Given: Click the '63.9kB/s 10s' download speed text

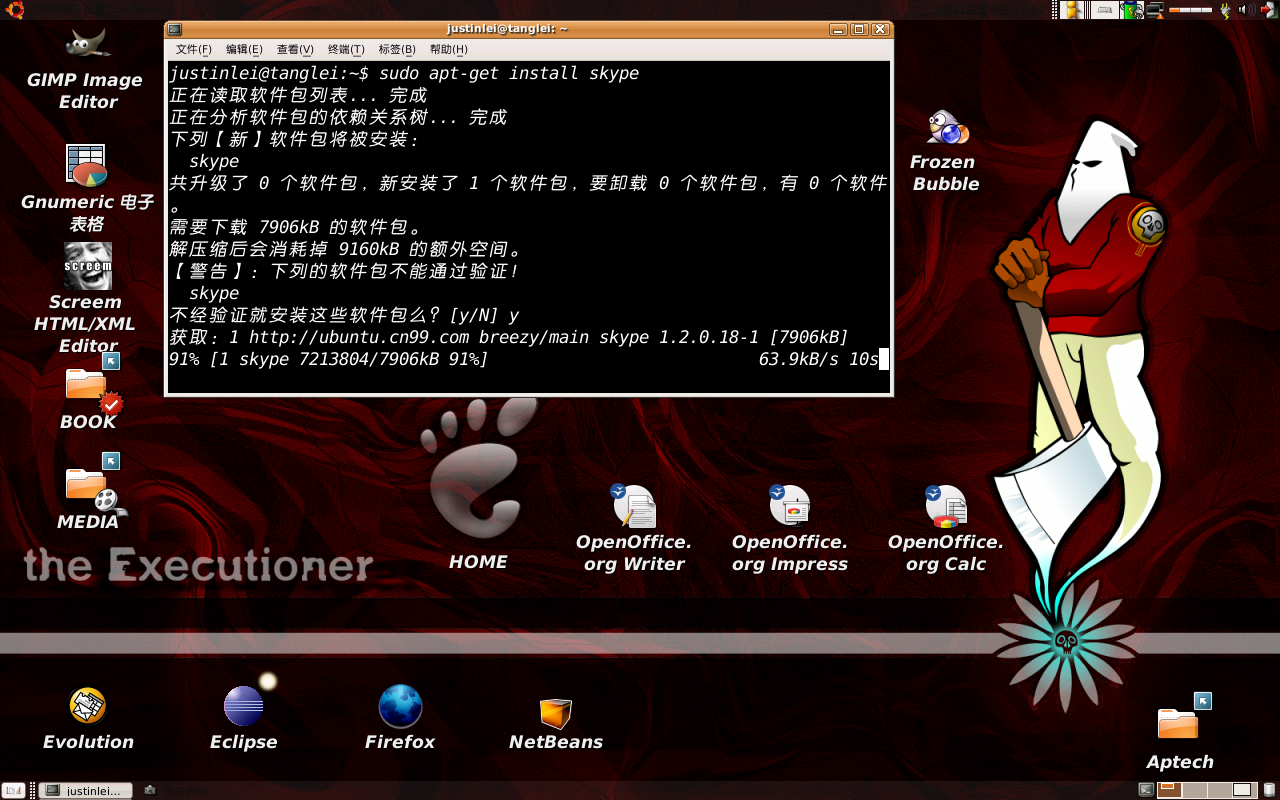Looking at the screenshot, I should [818, 359].
